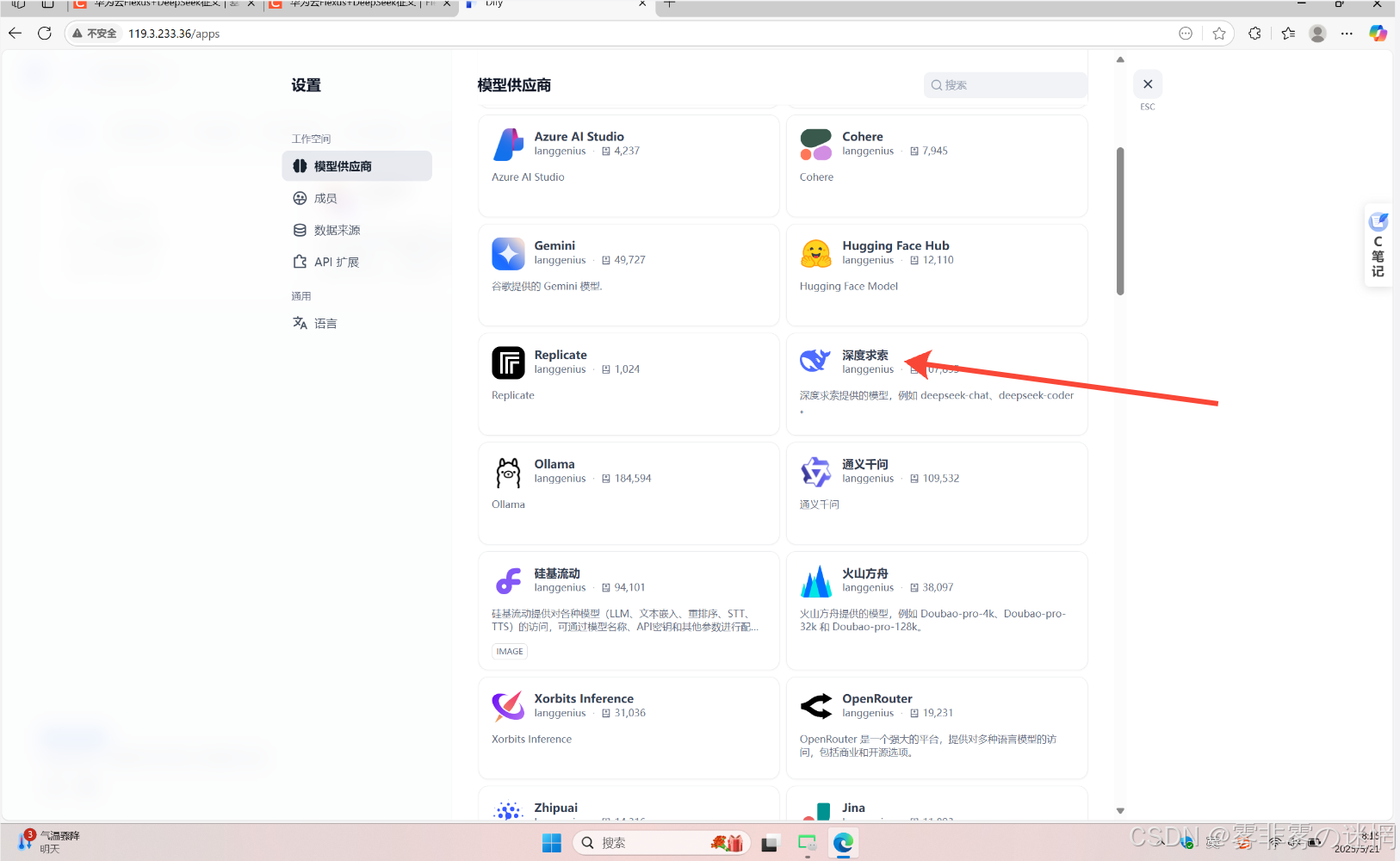Click the 模型供应商 search field

[1006, 85]
